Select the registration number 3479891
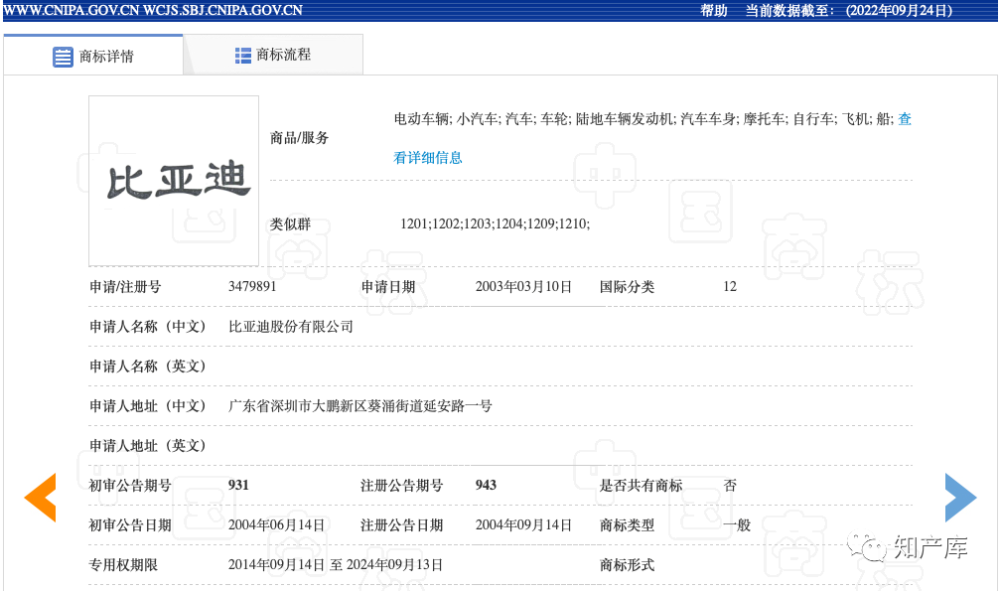The height and width of the screenshot is (591, 1000). (x=252, y=286)
